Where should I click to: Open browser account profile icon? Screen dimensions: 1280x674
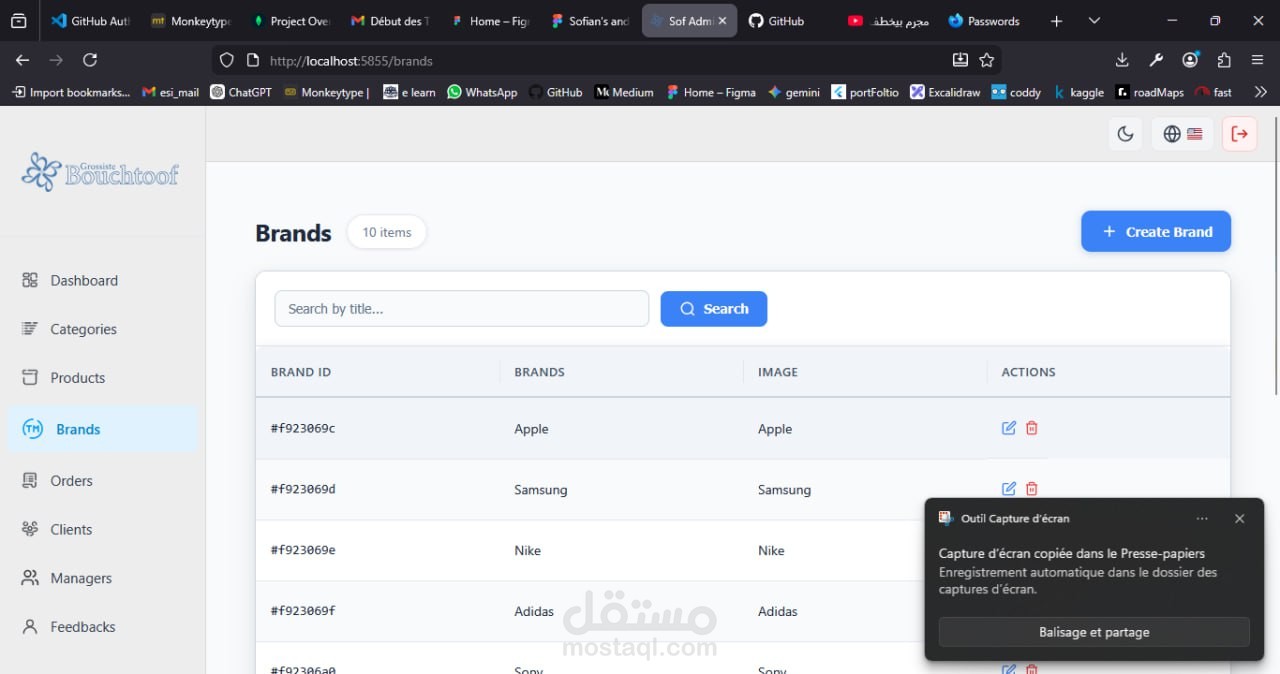pos(1190,61)
